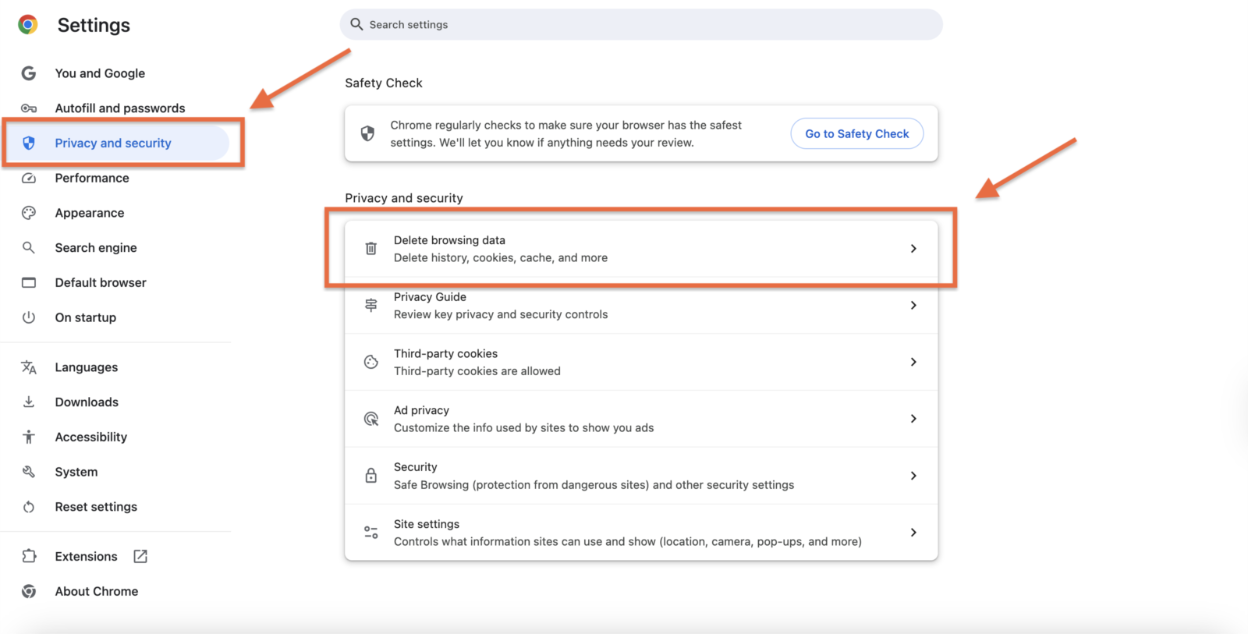This screenshot has width=1248, height=634.
Task: Click the shield icon for Privacy and security
Action: (x=29, y=143)
